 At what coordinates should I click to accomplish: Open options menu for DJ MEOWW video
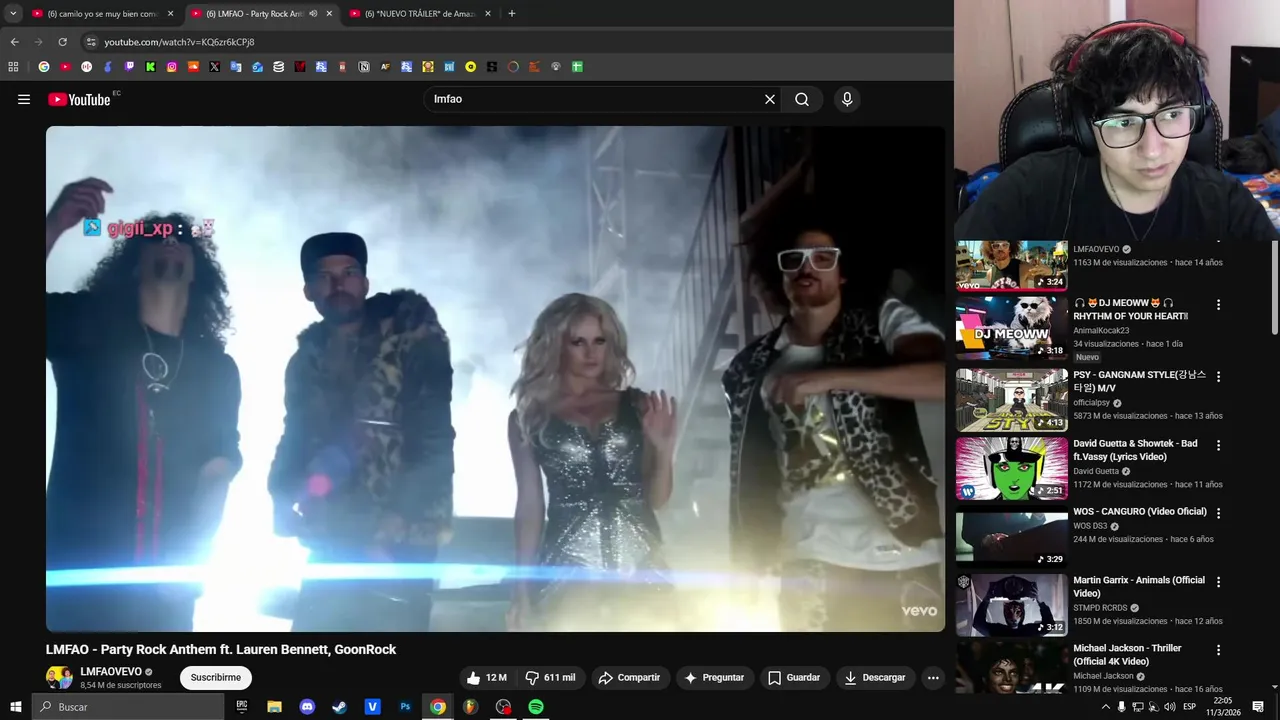1218,305
